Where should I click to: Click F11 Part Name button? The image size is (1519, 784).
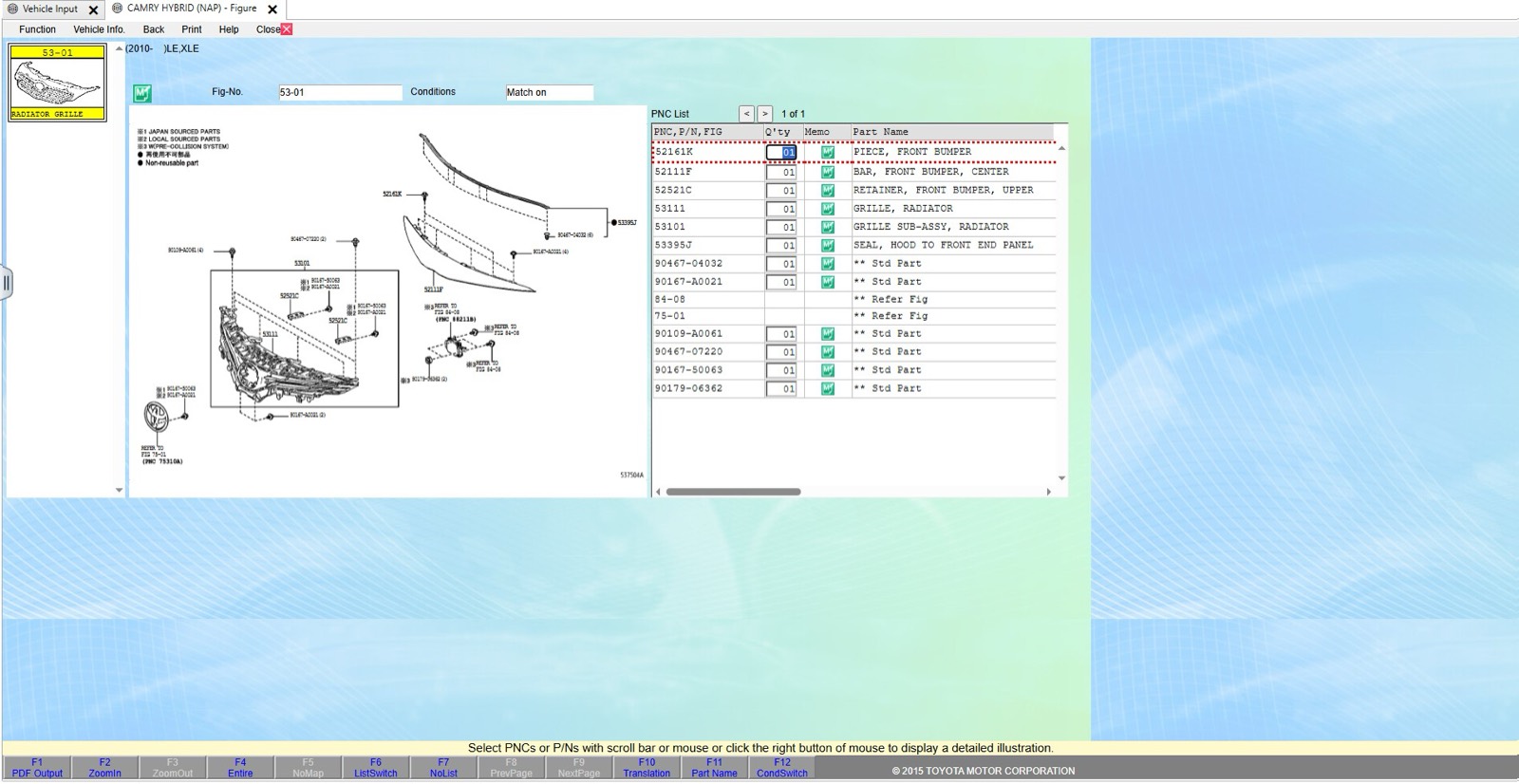714,768
